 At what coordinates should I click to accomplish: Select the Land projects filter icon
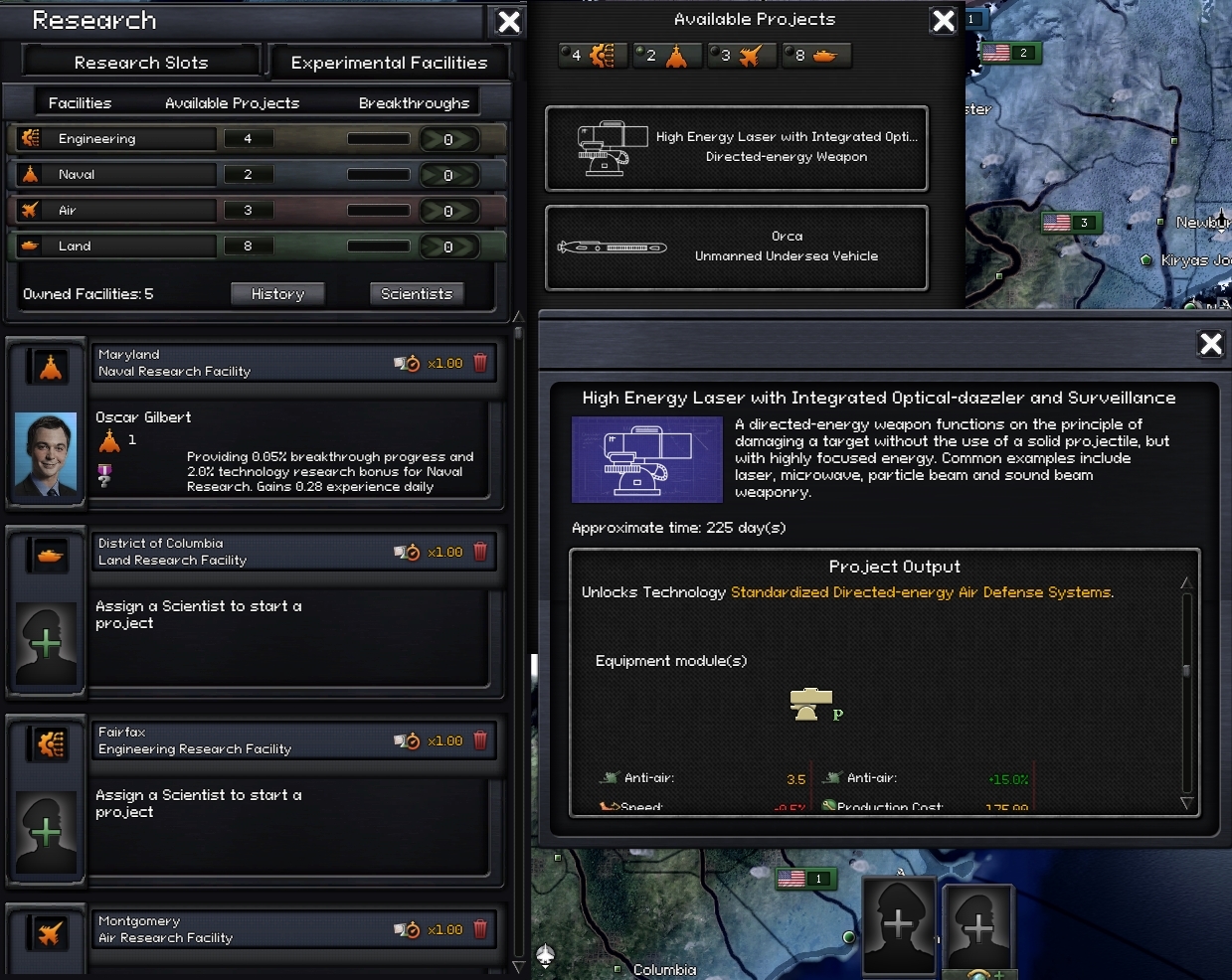(x=816, y=56)
